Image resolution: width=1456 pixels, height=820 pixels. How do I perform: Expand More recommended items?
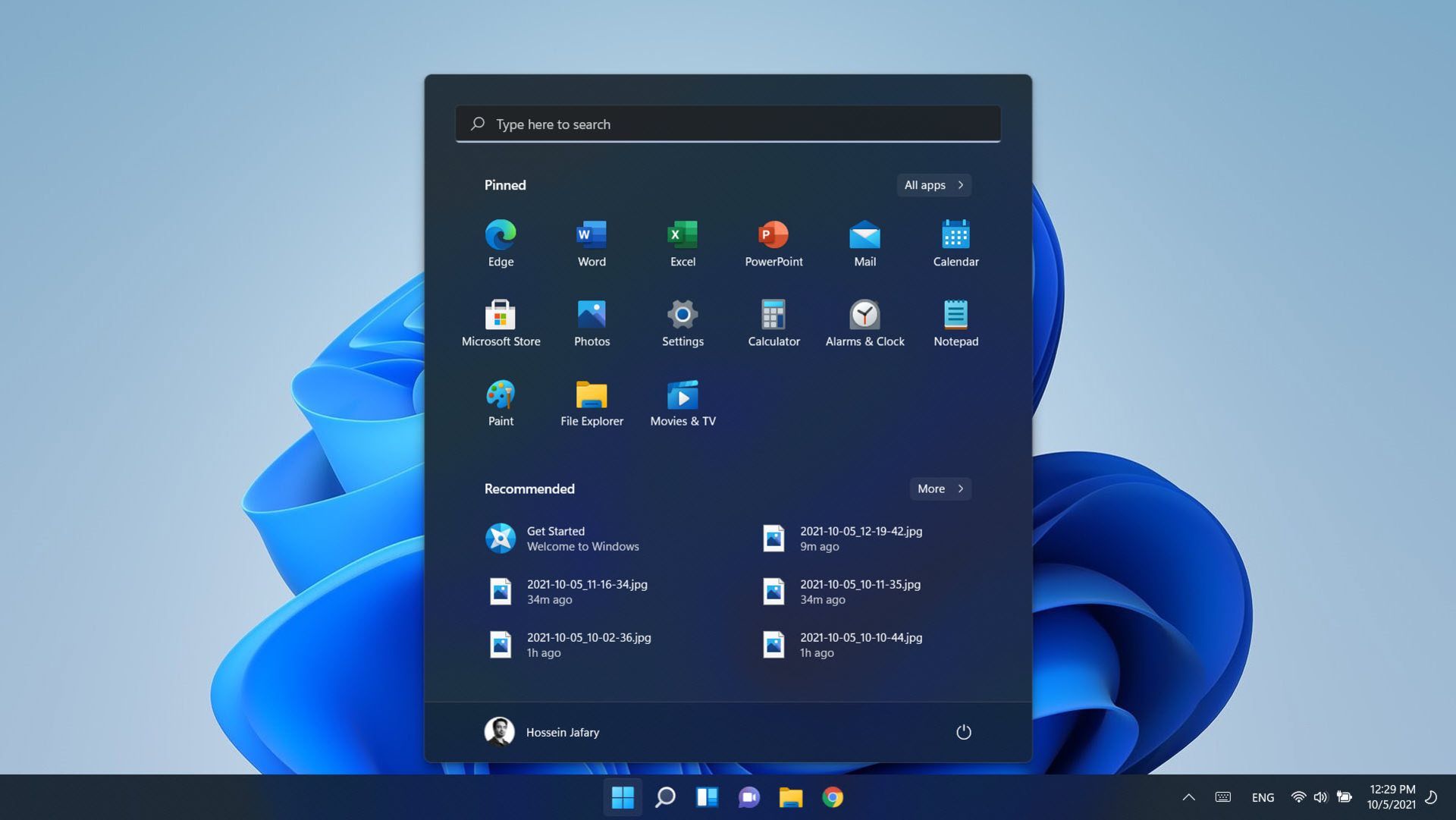(940, 488)
